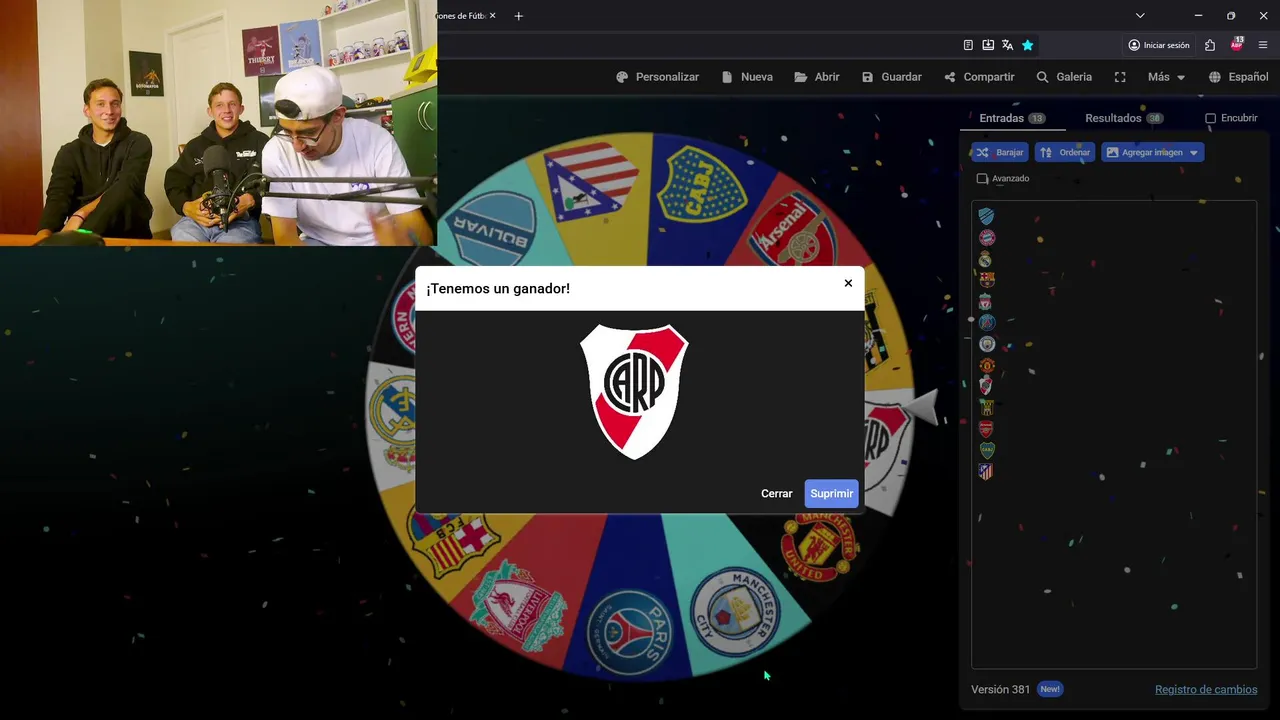Toggle the blue bookmark star
The height and width of the screenshot is (720, 1280).
click(1027, 45)
